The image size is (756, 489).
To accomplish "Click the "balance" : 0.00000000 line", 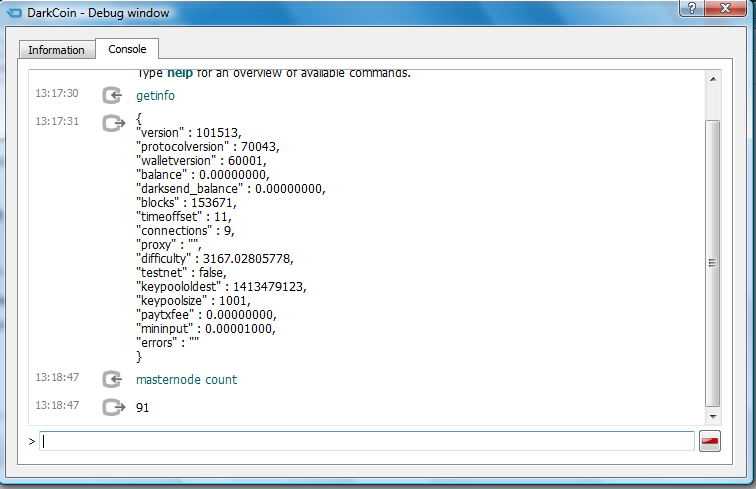I will 203,175.
